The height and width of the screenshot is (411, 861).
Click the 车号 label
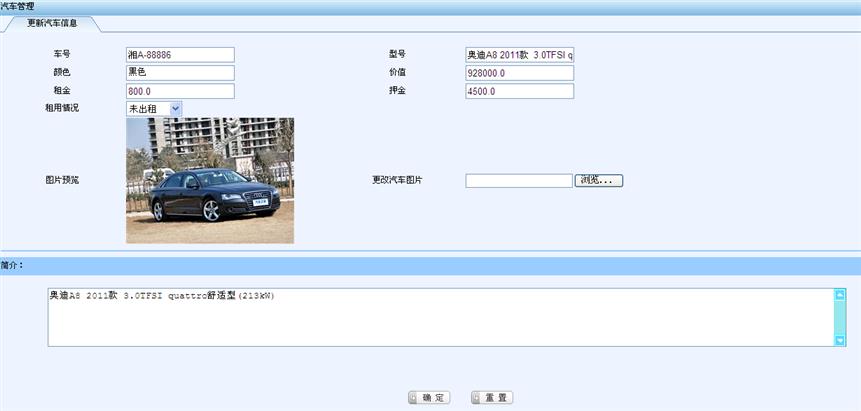click(x=62, y=54)
